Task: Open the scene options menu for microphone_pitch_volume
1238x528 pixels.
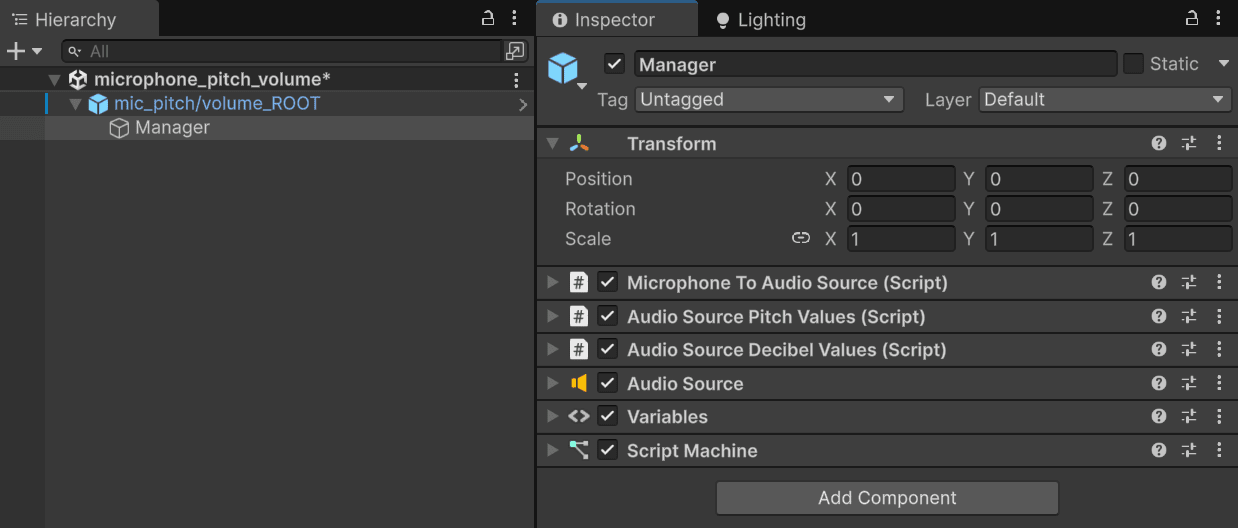Action: click(x=516, y=80)
